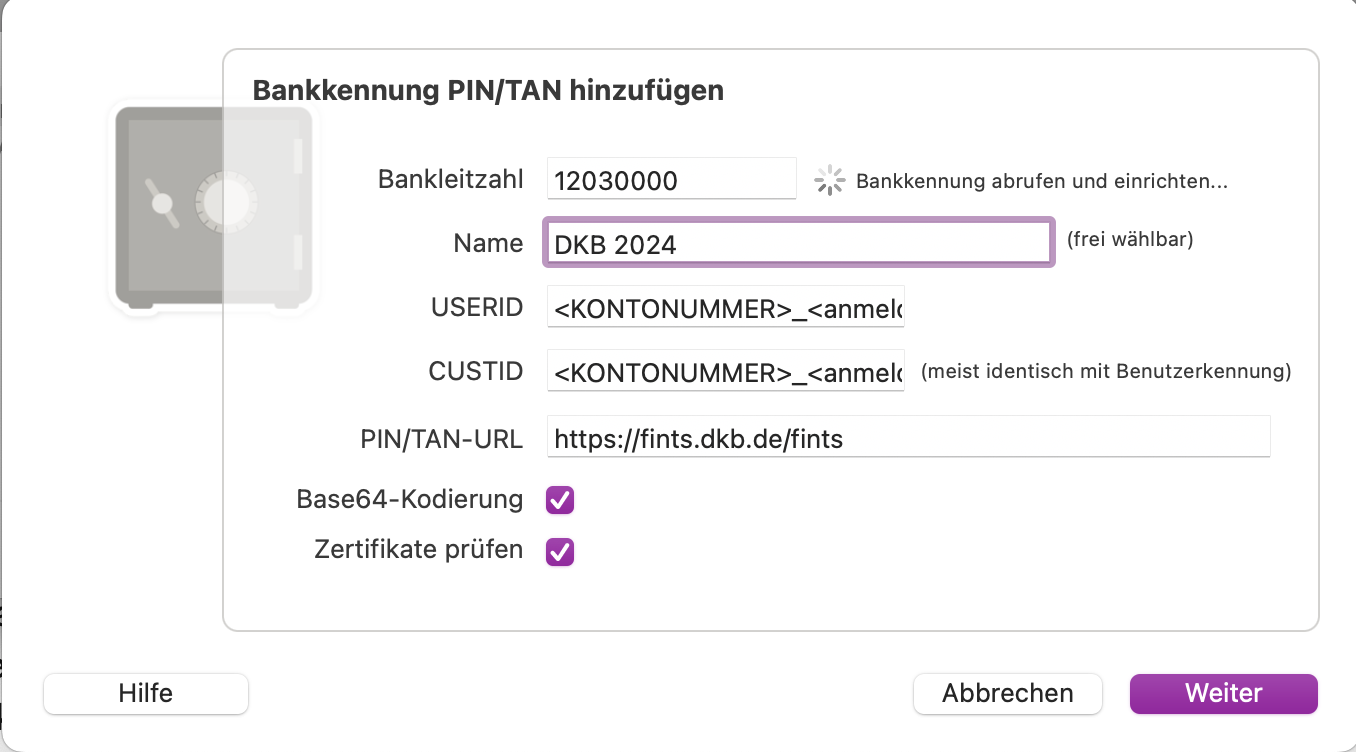Click the Weiter button

point(1224,693)
